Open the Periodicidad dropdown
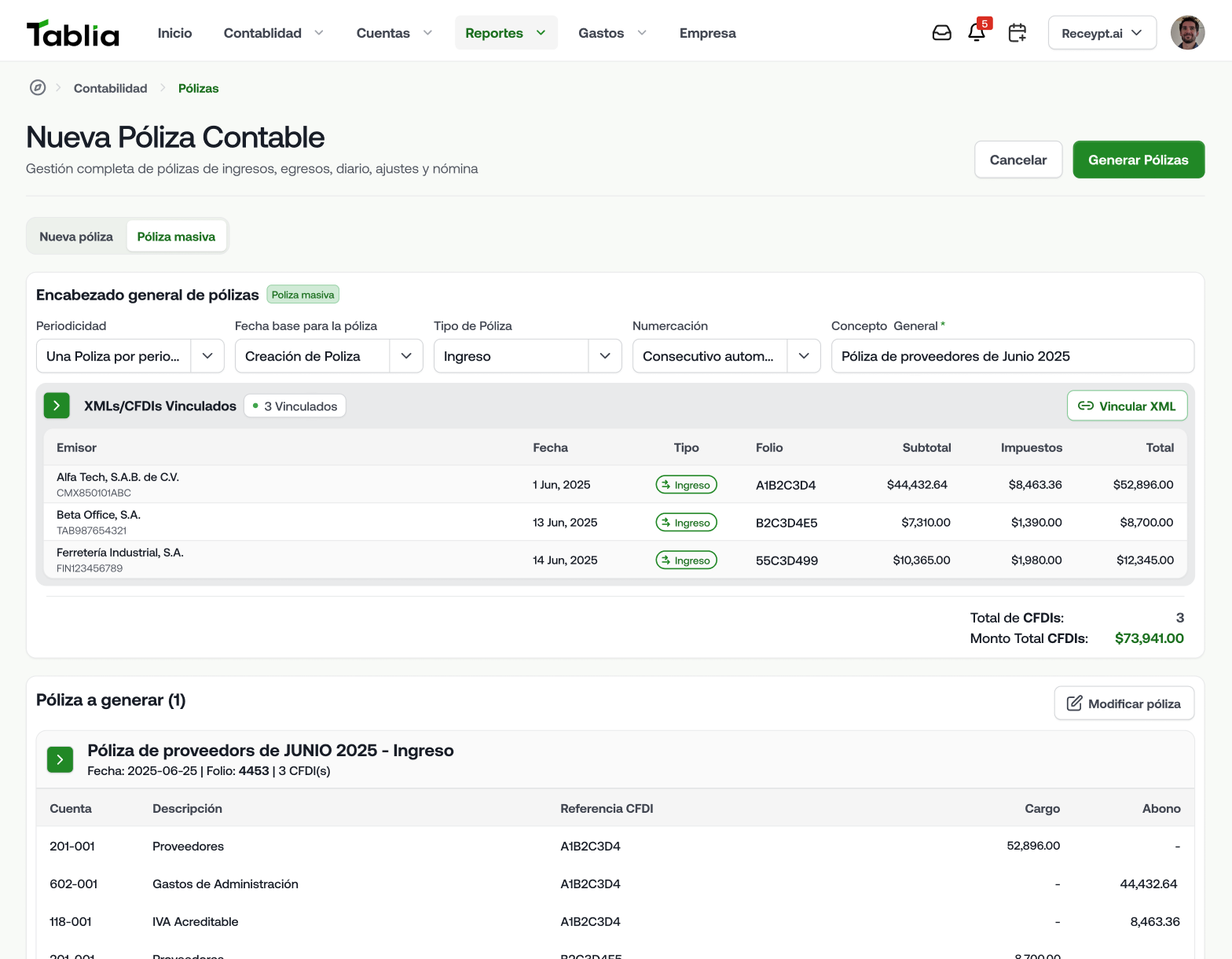Image resolution: width=1232 pixels, height=959 pixels. [130, 356]
